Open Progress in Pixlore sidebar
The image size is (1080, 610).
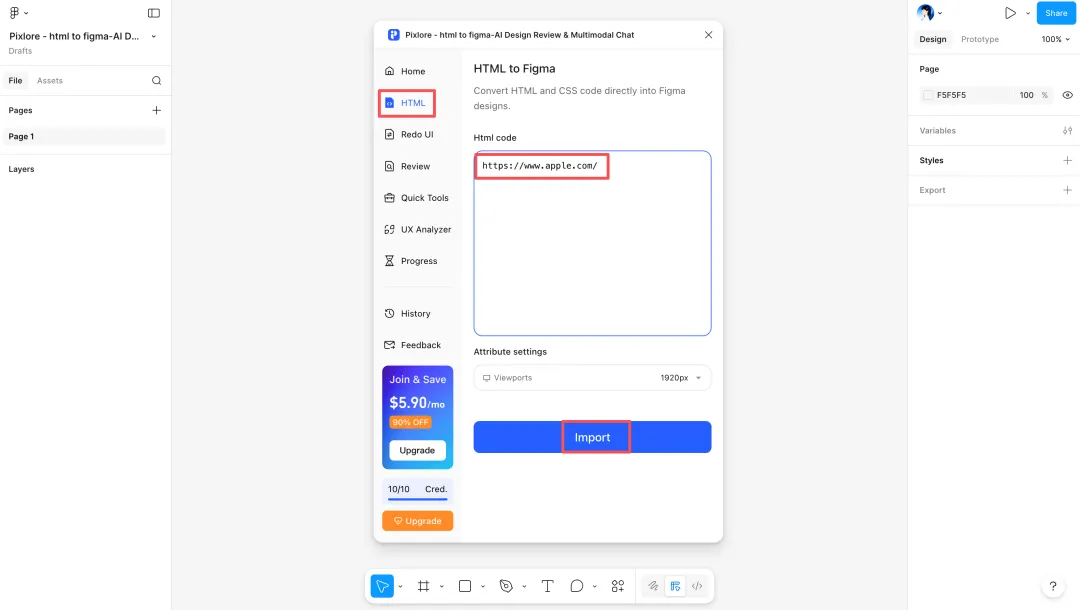[x=411, y=261]
